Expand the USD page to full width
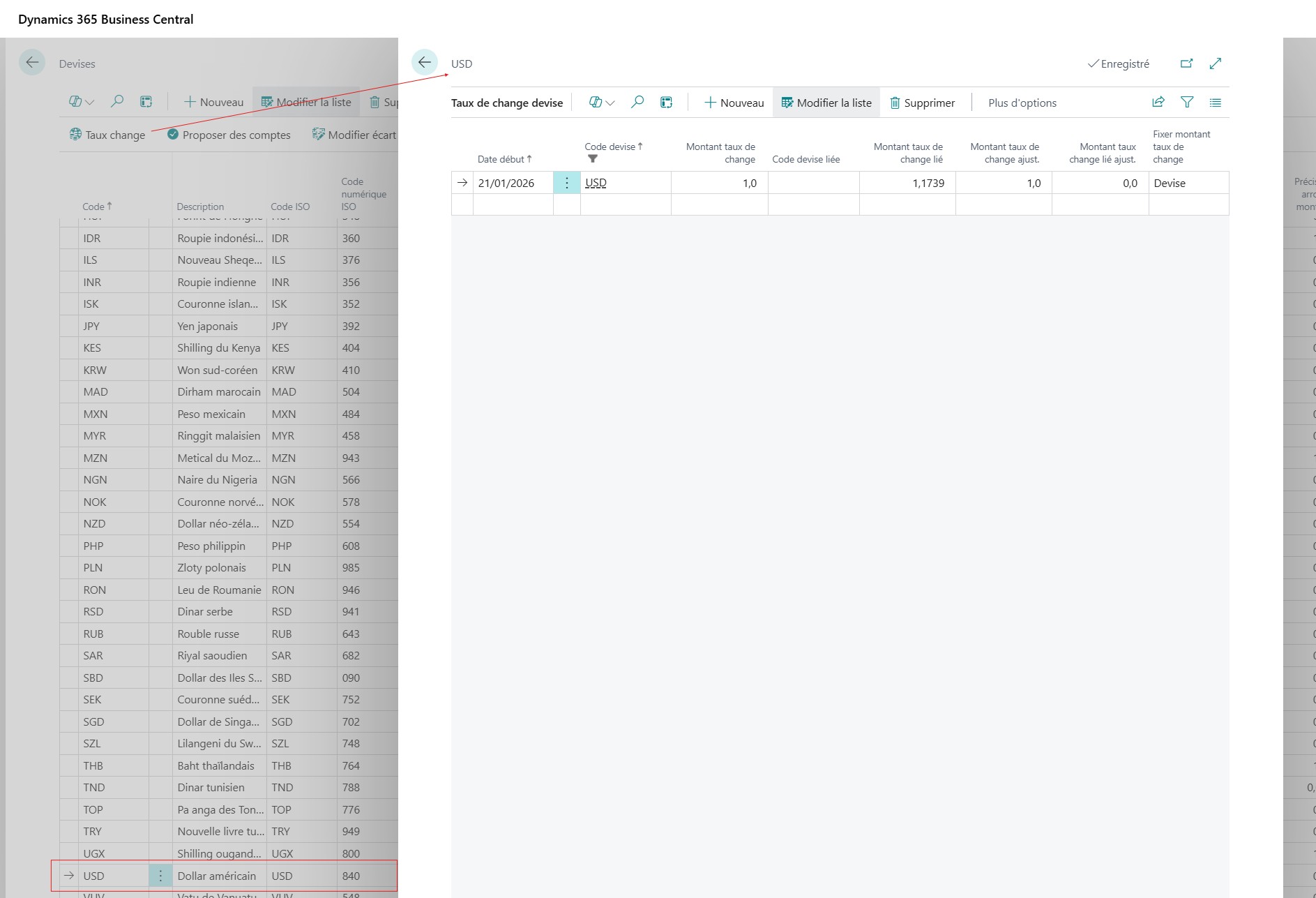1316x898 pixels. pos(1216,63)
